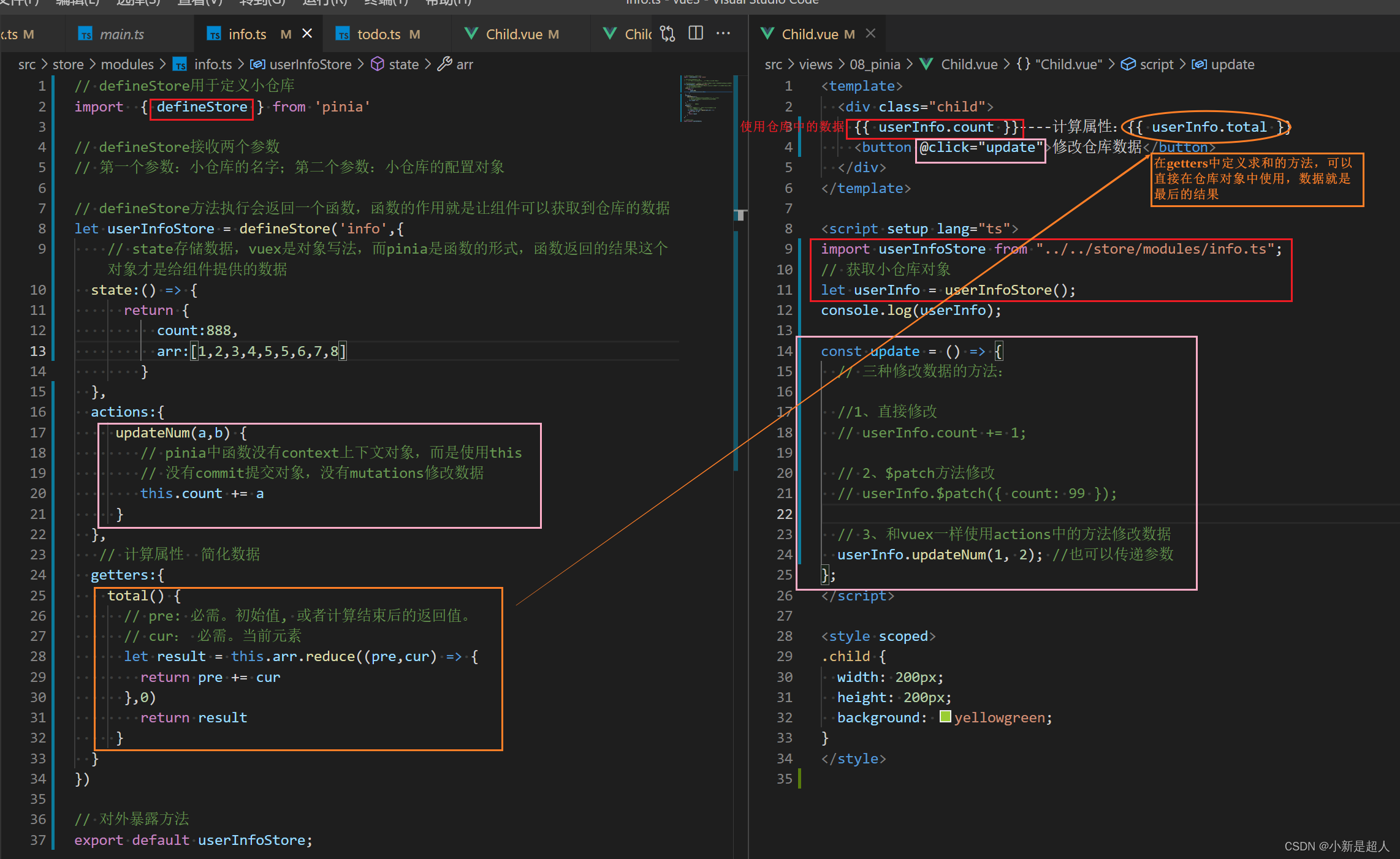Open the main.ts editor tab
Viewport: 1400px width, 859px height.
121,34
